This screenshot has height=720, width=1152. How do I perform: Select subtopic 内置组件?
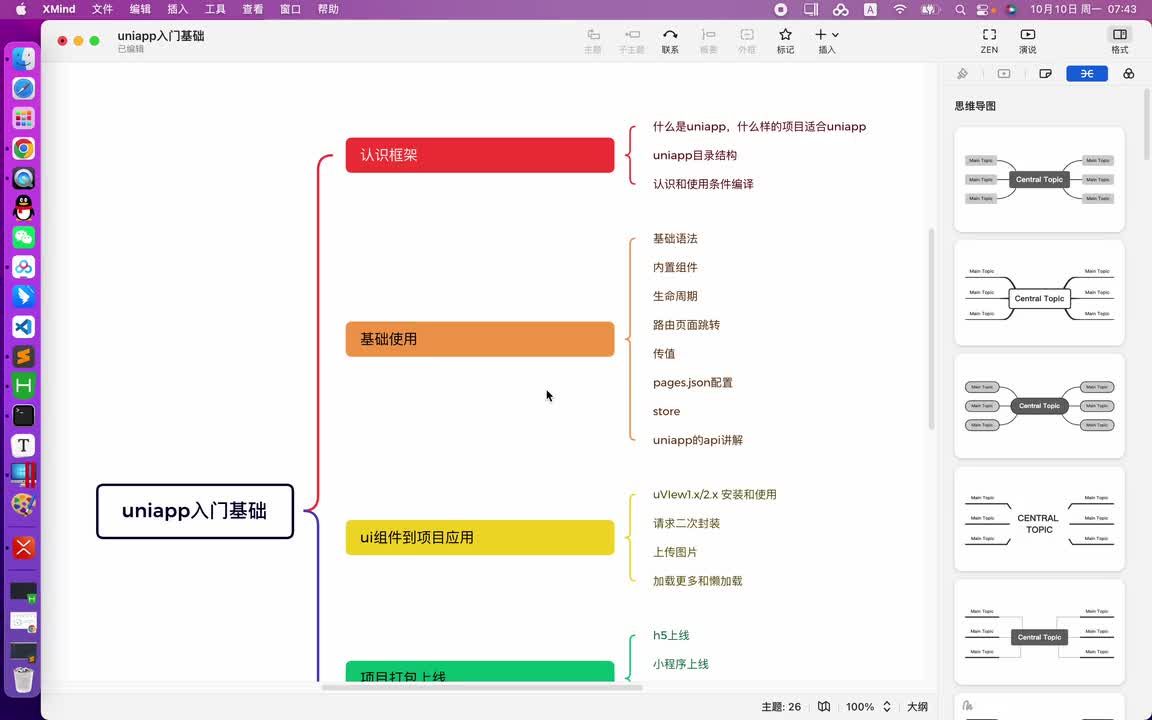pos(674,267)
